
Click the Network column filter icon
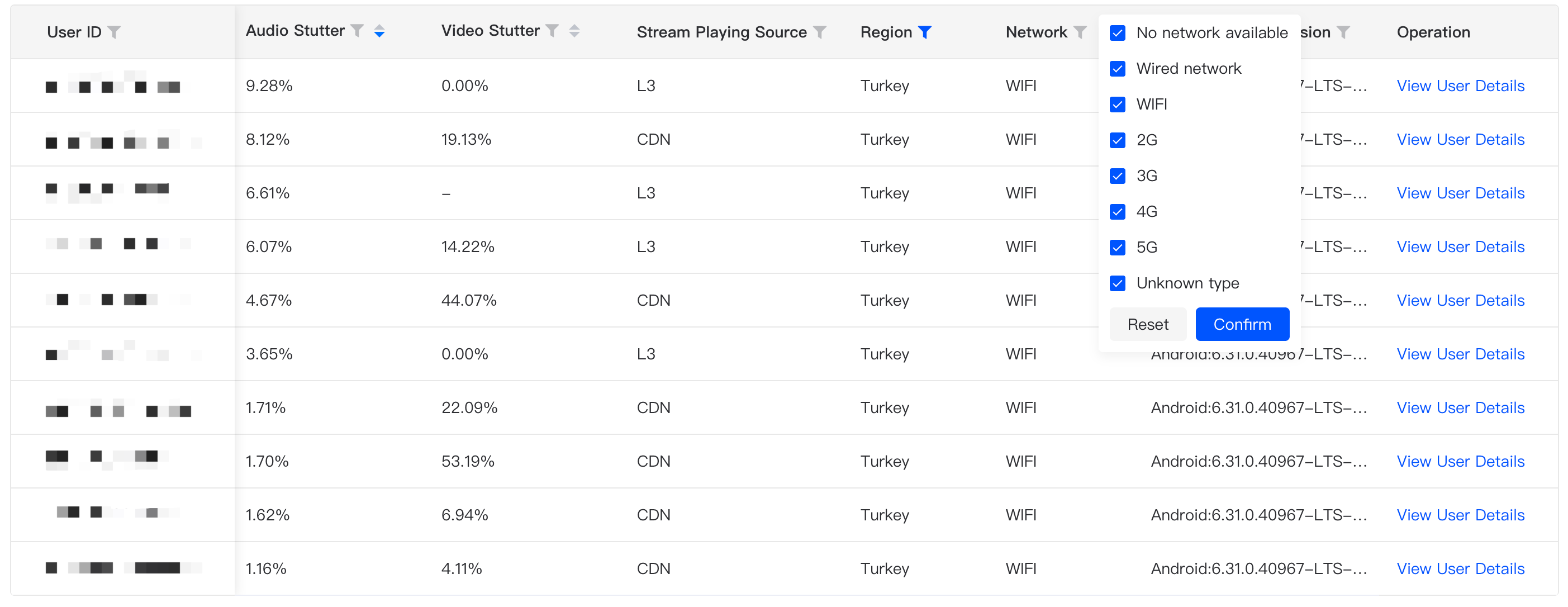pyautogui.click(x=1080, y=32)
